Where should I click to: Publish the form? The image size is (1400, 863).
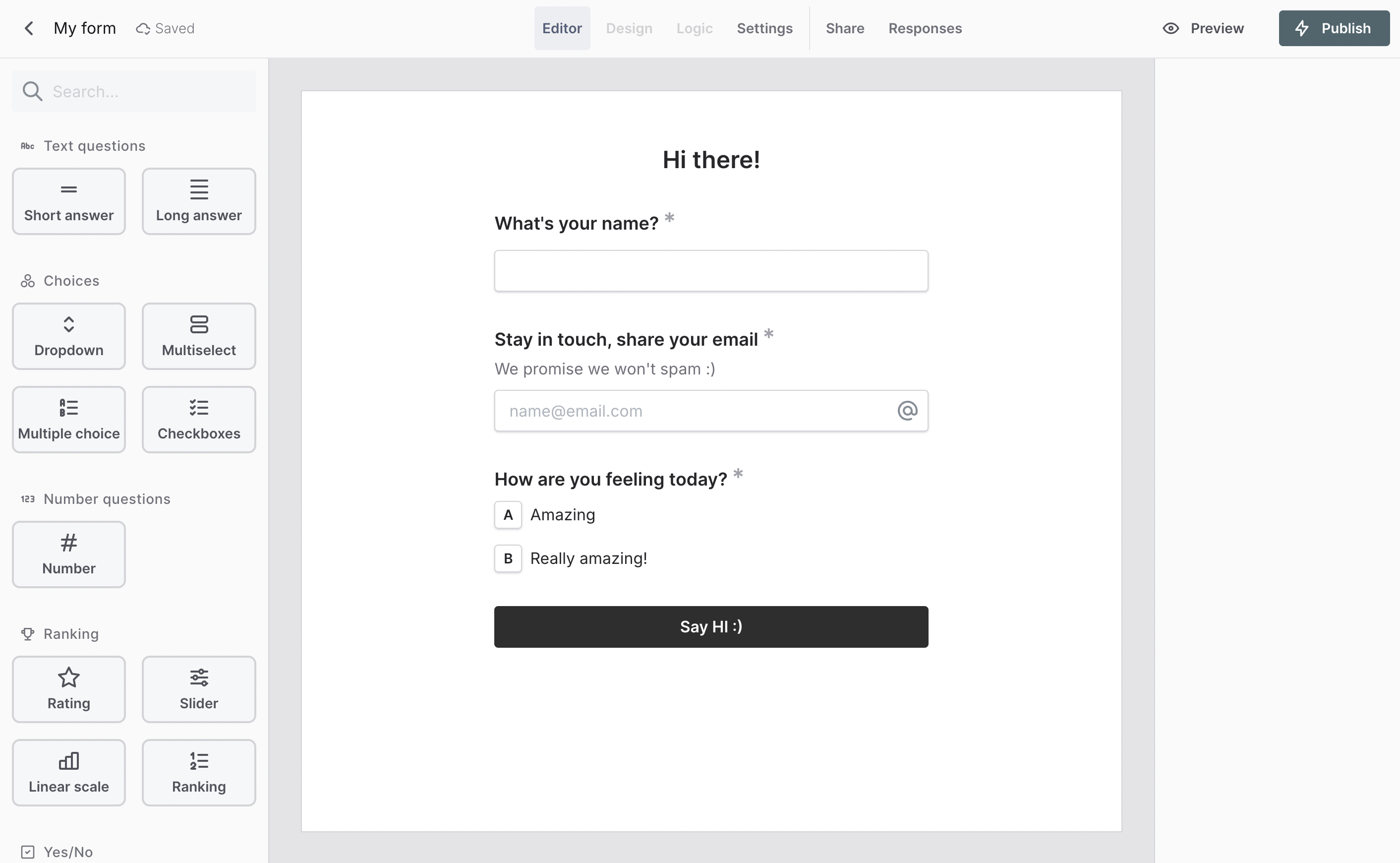[1334, 28]
